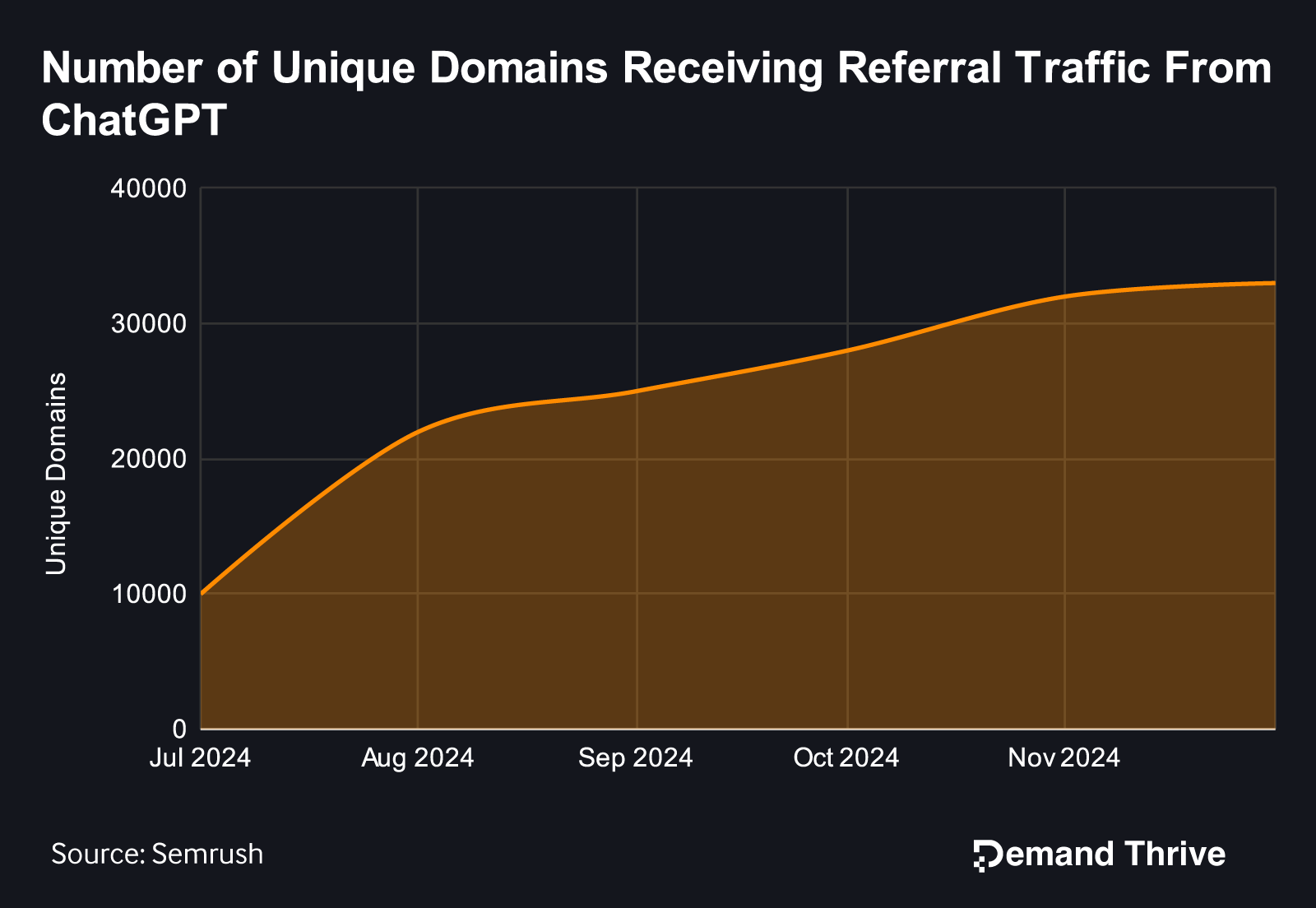
Task: Choose the Oct 2024 x-axis label
Action: coord(846,757)
